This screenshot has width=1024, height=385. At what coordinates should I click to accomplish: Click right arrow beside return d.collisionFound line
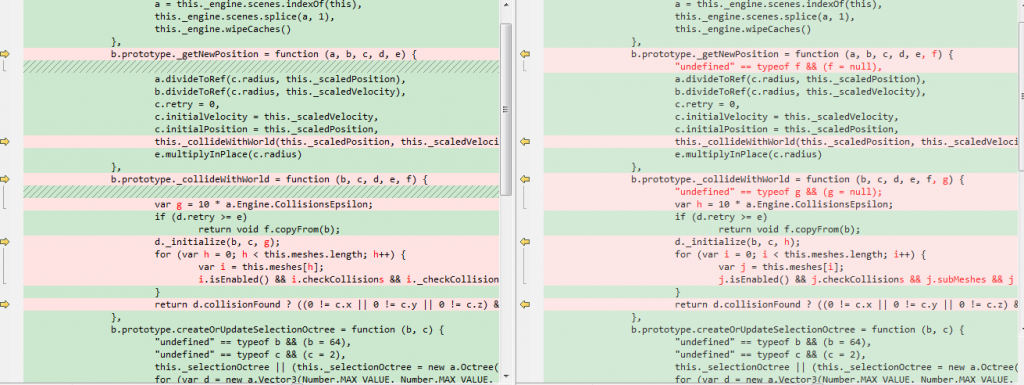point(524,305)
